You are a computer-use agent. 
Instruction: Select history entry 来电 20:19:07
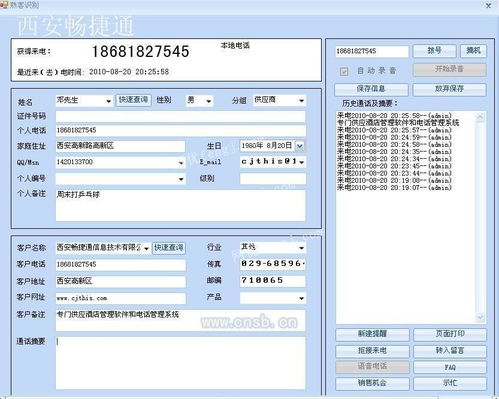tap(394, 187)
